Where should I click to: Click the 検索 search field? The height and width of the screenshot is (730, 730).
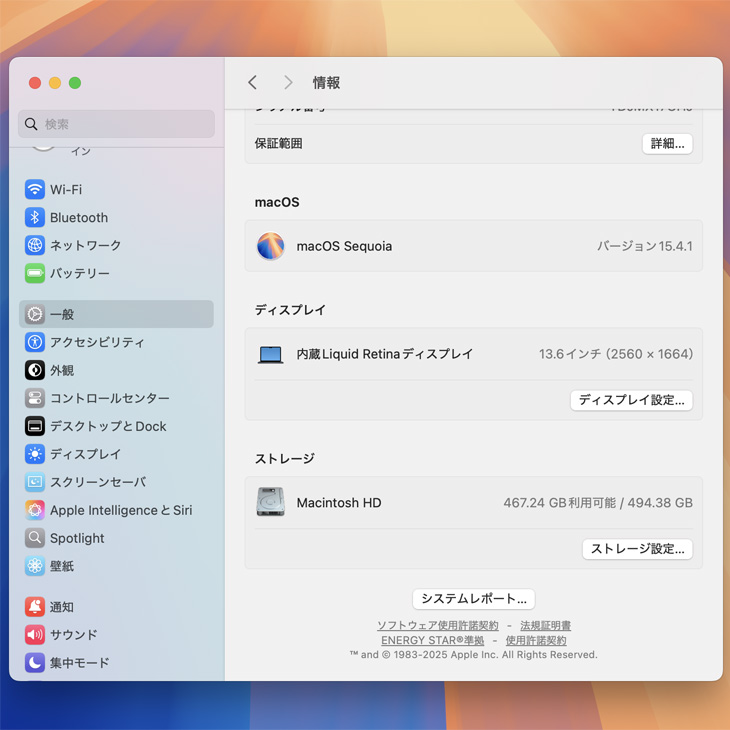pos(116,124)
